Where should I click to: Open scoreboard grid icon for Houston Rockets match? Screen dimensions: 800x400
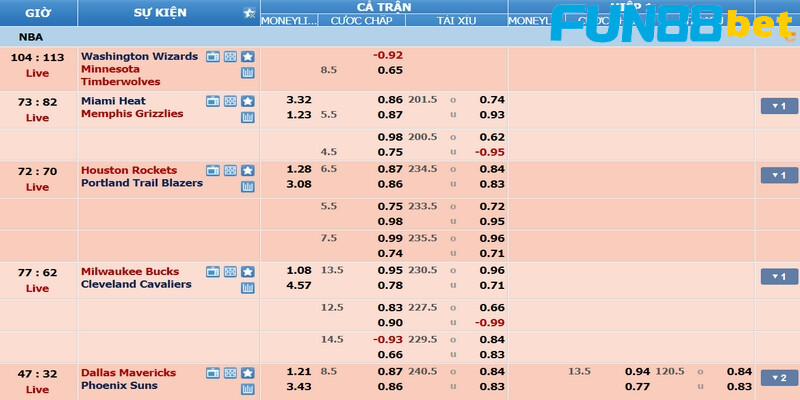coord(230,170)
